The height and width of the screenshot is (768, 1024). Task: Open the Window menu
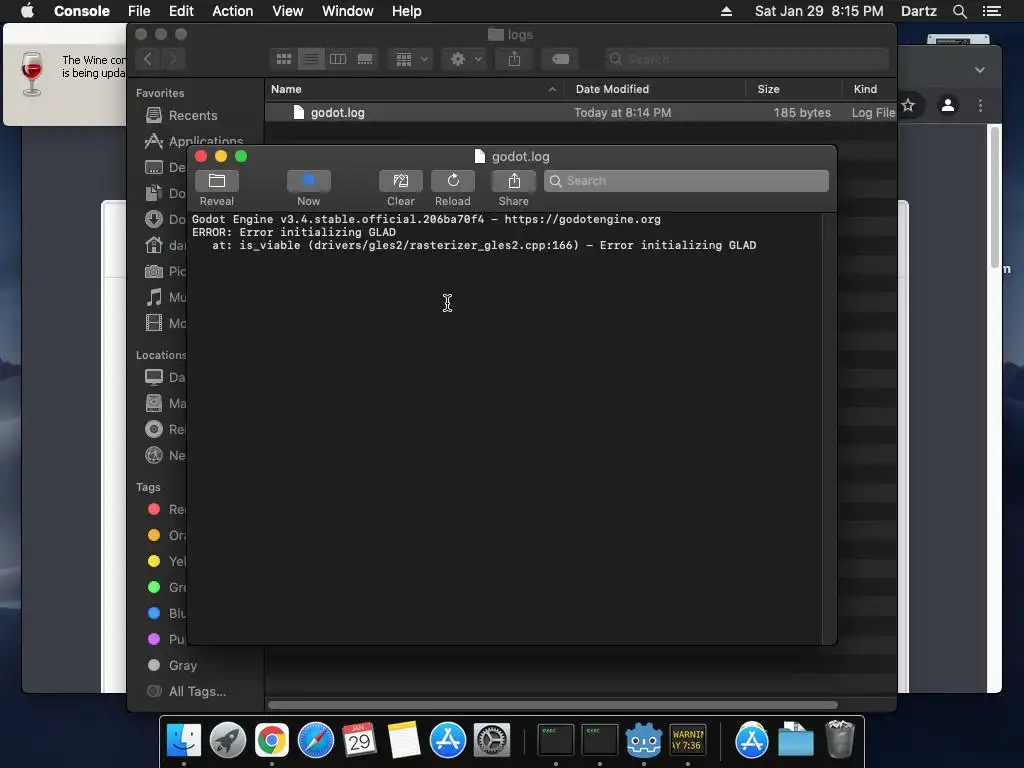(x=347, y=11)
